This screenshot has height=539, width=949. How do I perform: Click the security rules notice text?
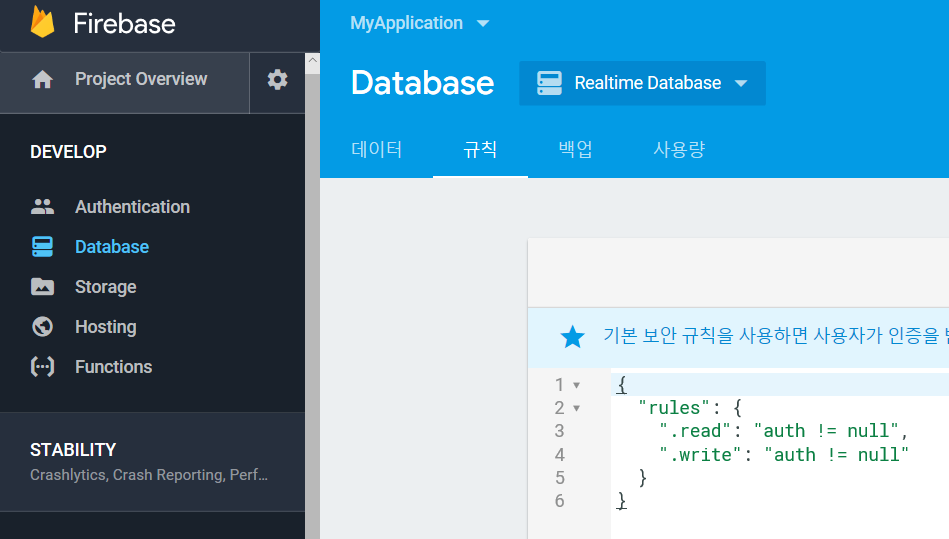coord(776,336)
